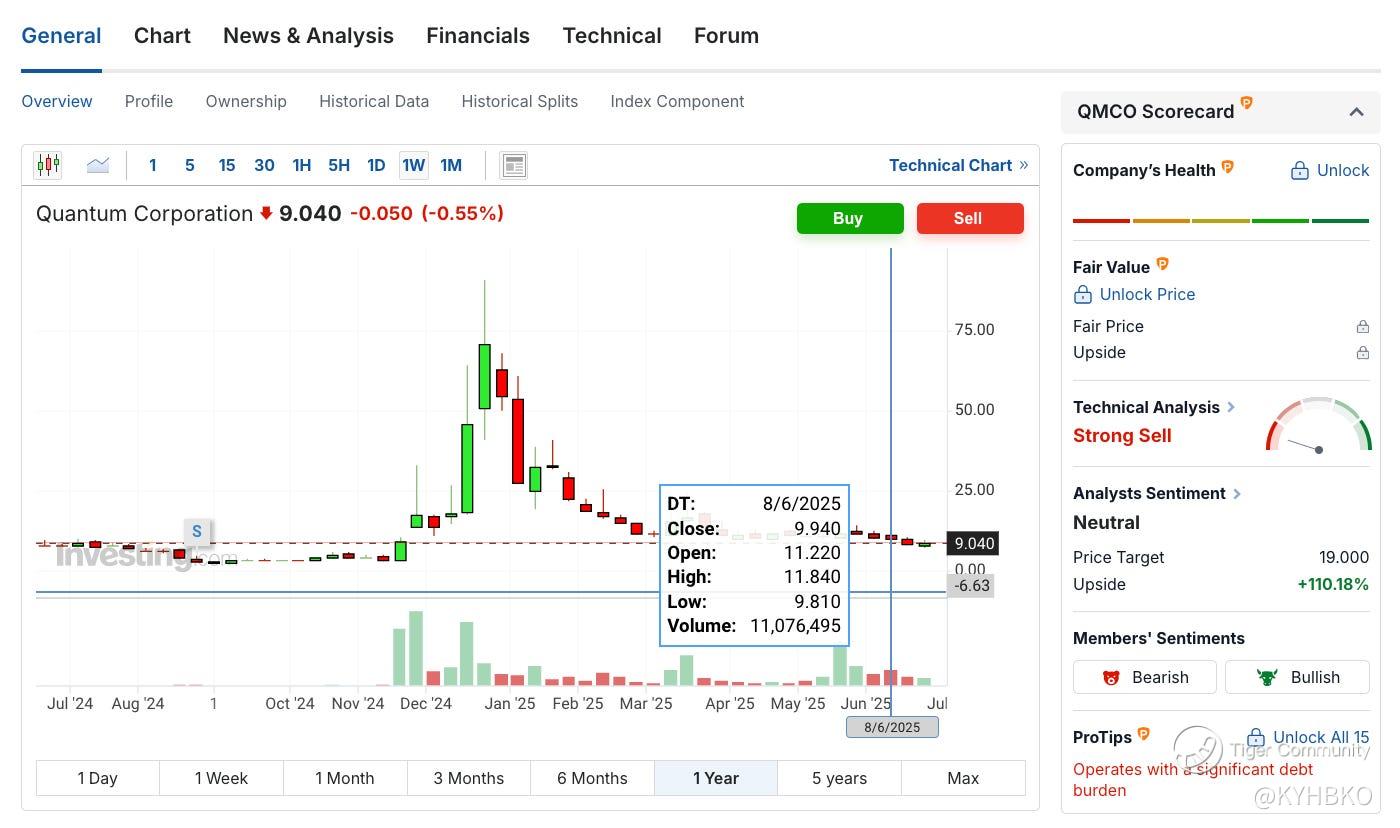Click the lock icon beside Upside in Fair Value

[1362, 353]
